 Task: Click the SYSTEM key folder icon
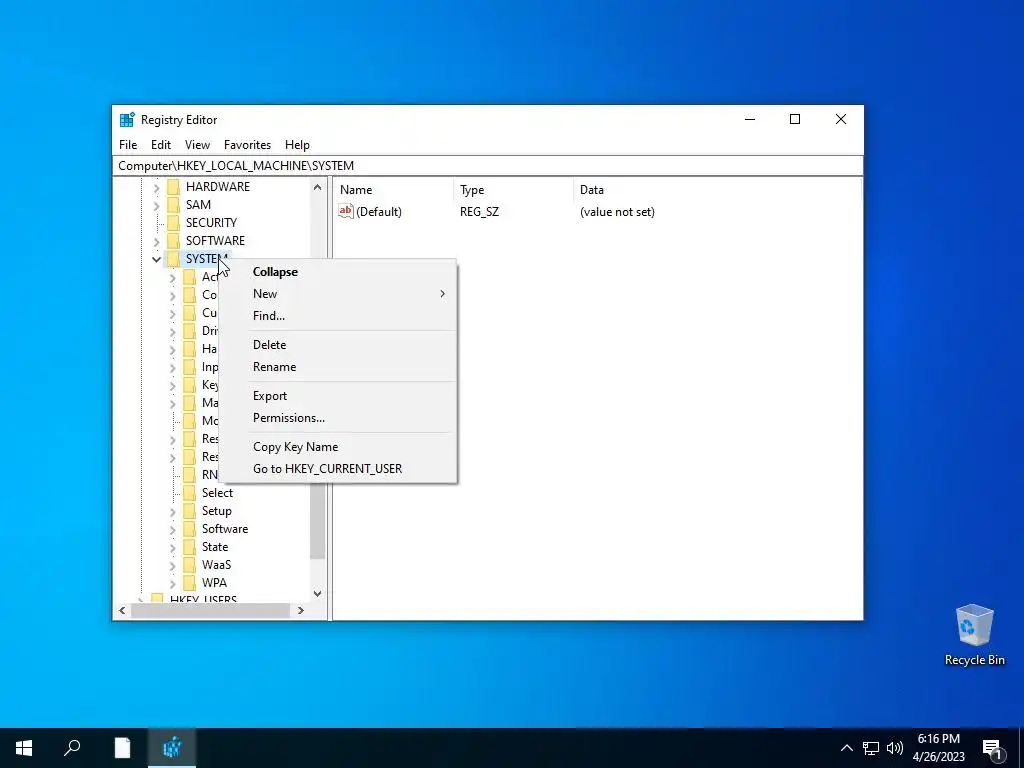pyautogui.click(x=173, y=259)
